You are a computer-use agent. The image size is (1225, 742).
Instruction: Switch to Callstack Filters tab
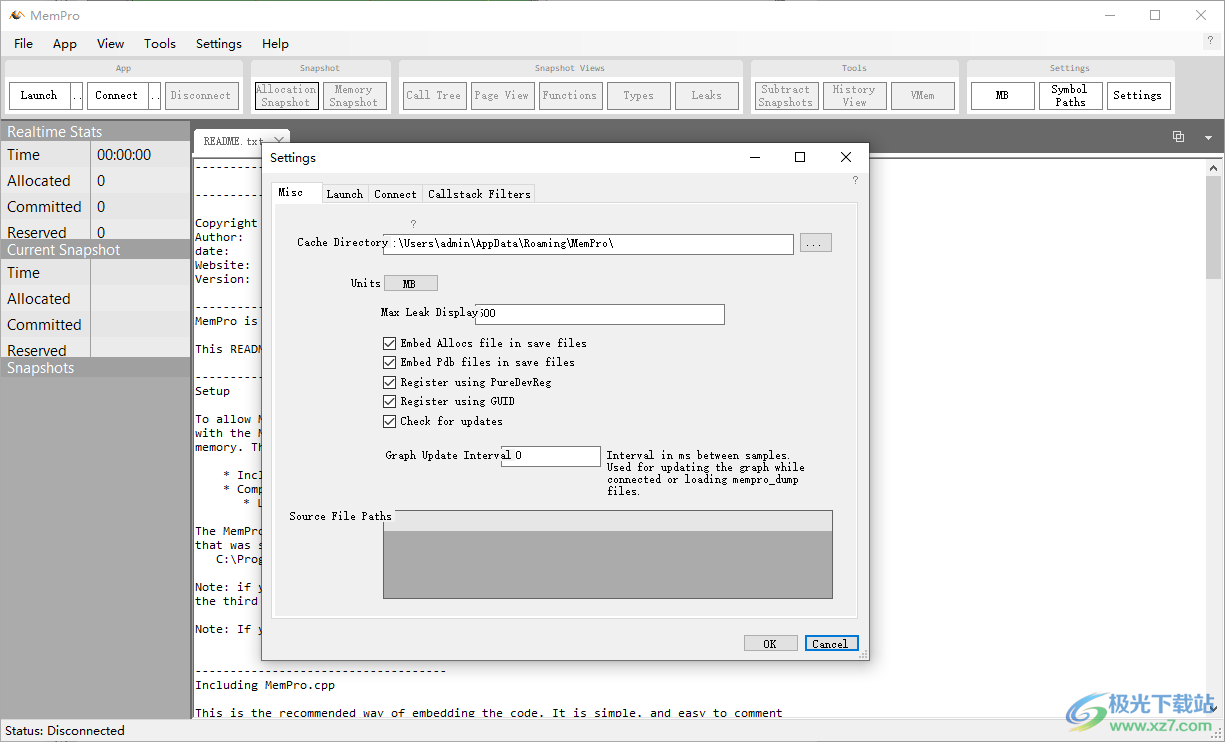pyautogui.click(x=479, y=194)
